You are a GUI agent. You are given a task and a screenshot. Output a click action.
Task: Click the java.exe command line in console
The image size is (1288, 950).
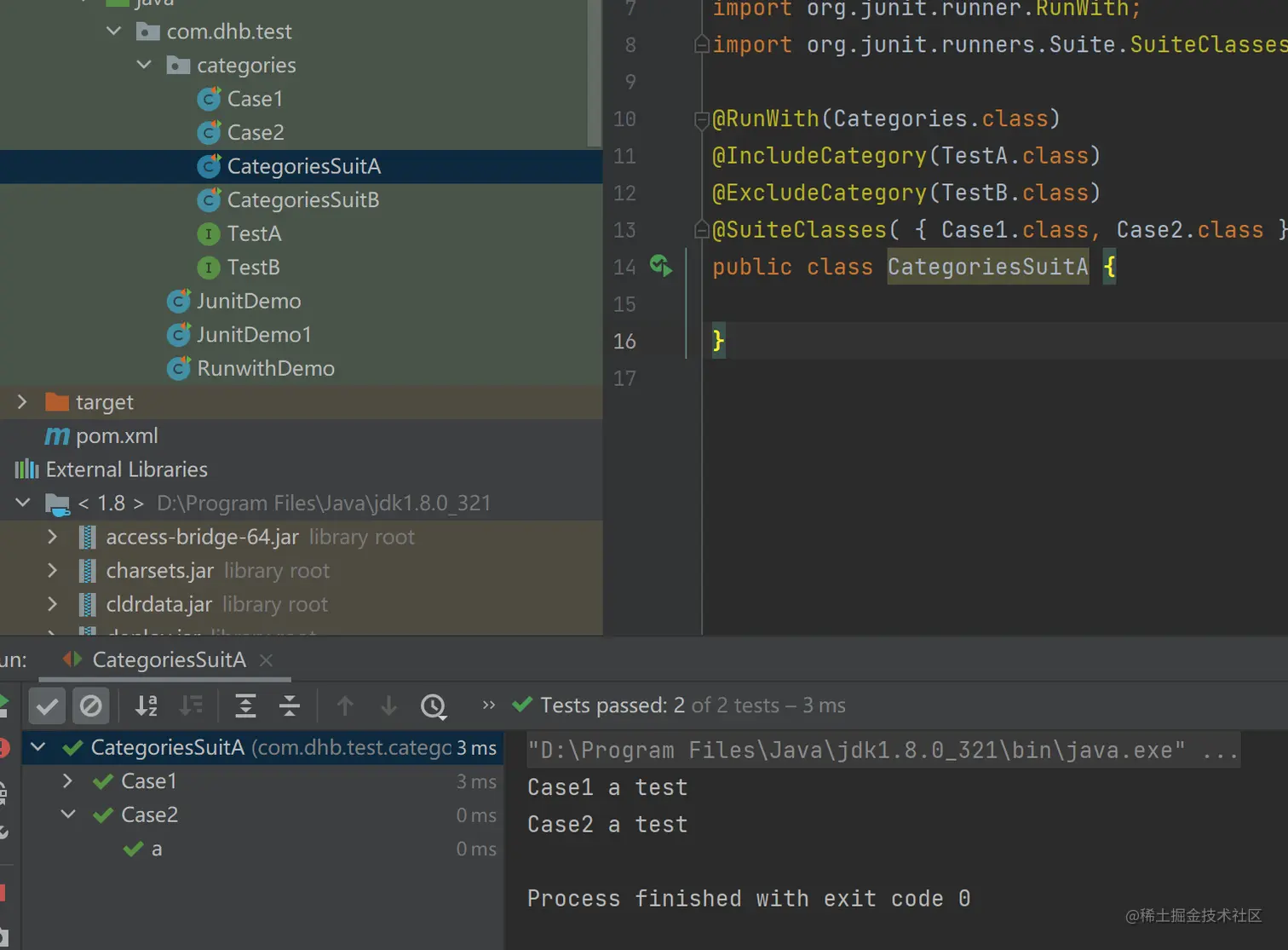(883, 751)
